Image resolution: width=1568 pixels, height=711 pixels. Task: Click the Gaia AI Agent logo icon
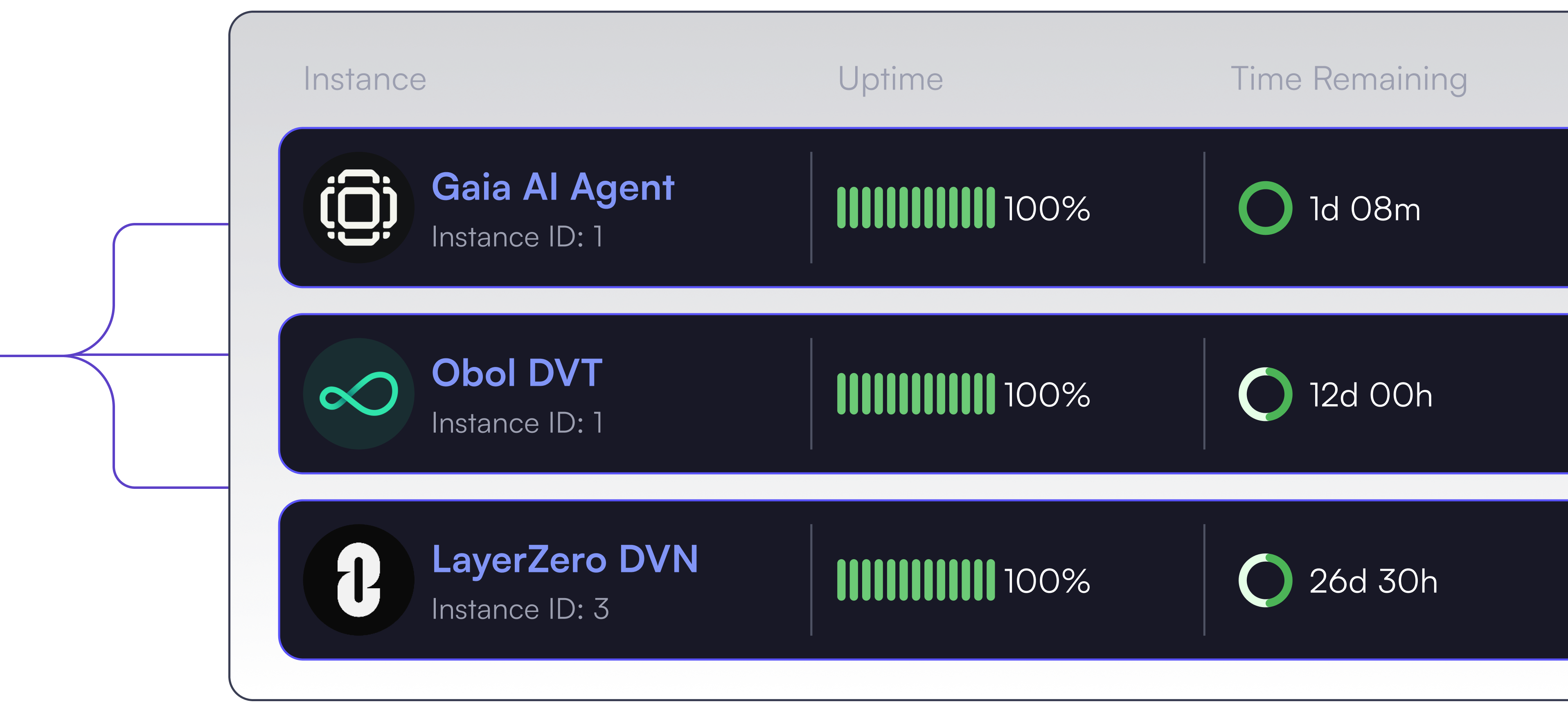[x=358, y=207]
